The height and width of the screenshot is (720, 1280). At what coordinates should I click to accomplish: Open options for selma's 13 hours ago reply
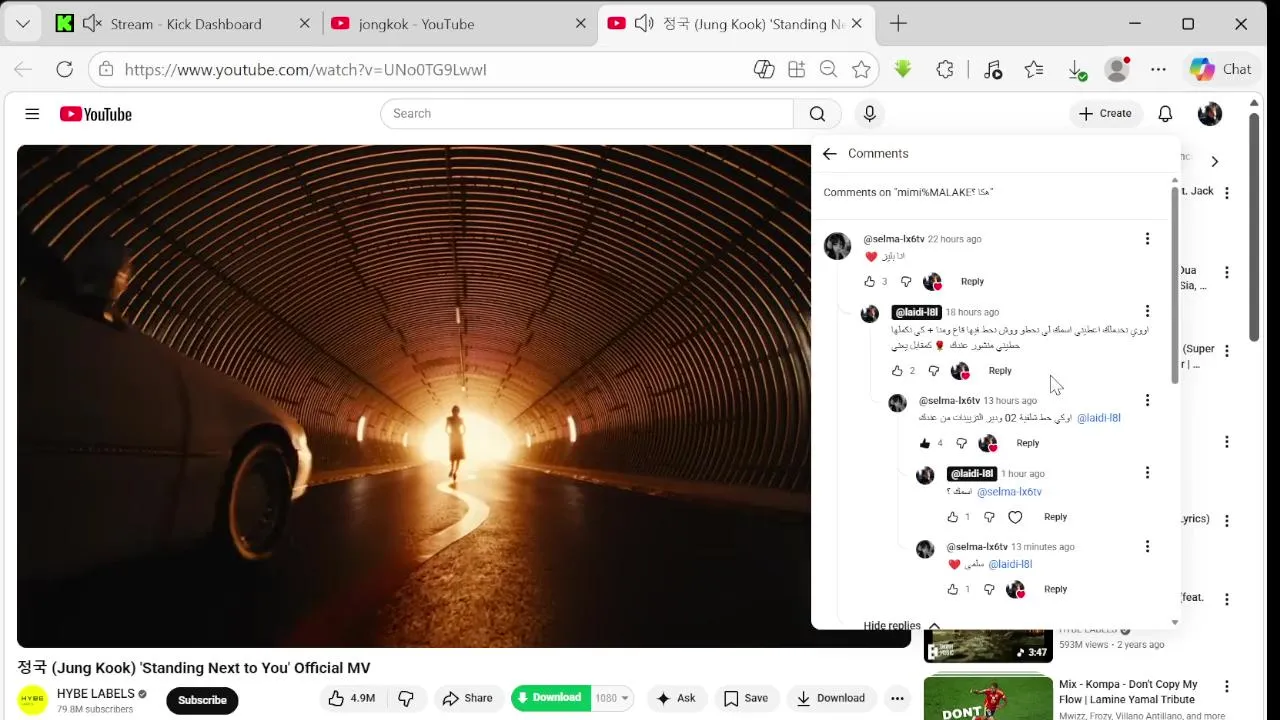pos(1147,400)
